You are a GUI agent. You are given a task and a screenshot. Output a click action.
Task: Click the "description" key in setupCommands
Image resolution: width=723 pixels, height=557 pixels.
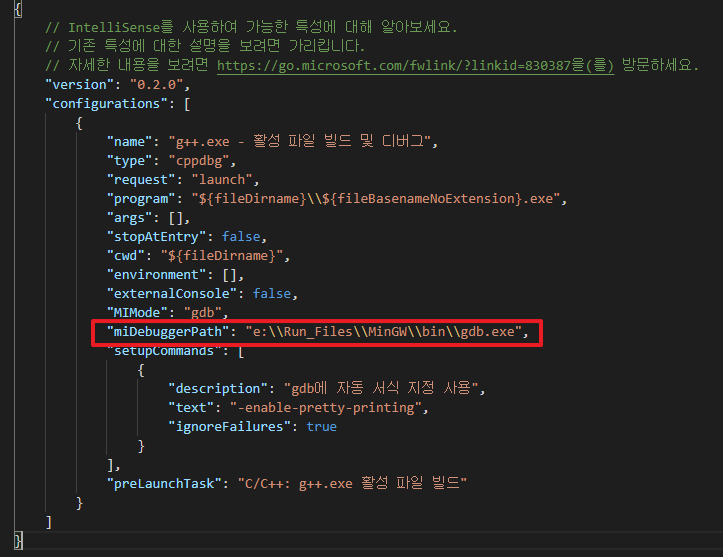(x=215, y=388)
